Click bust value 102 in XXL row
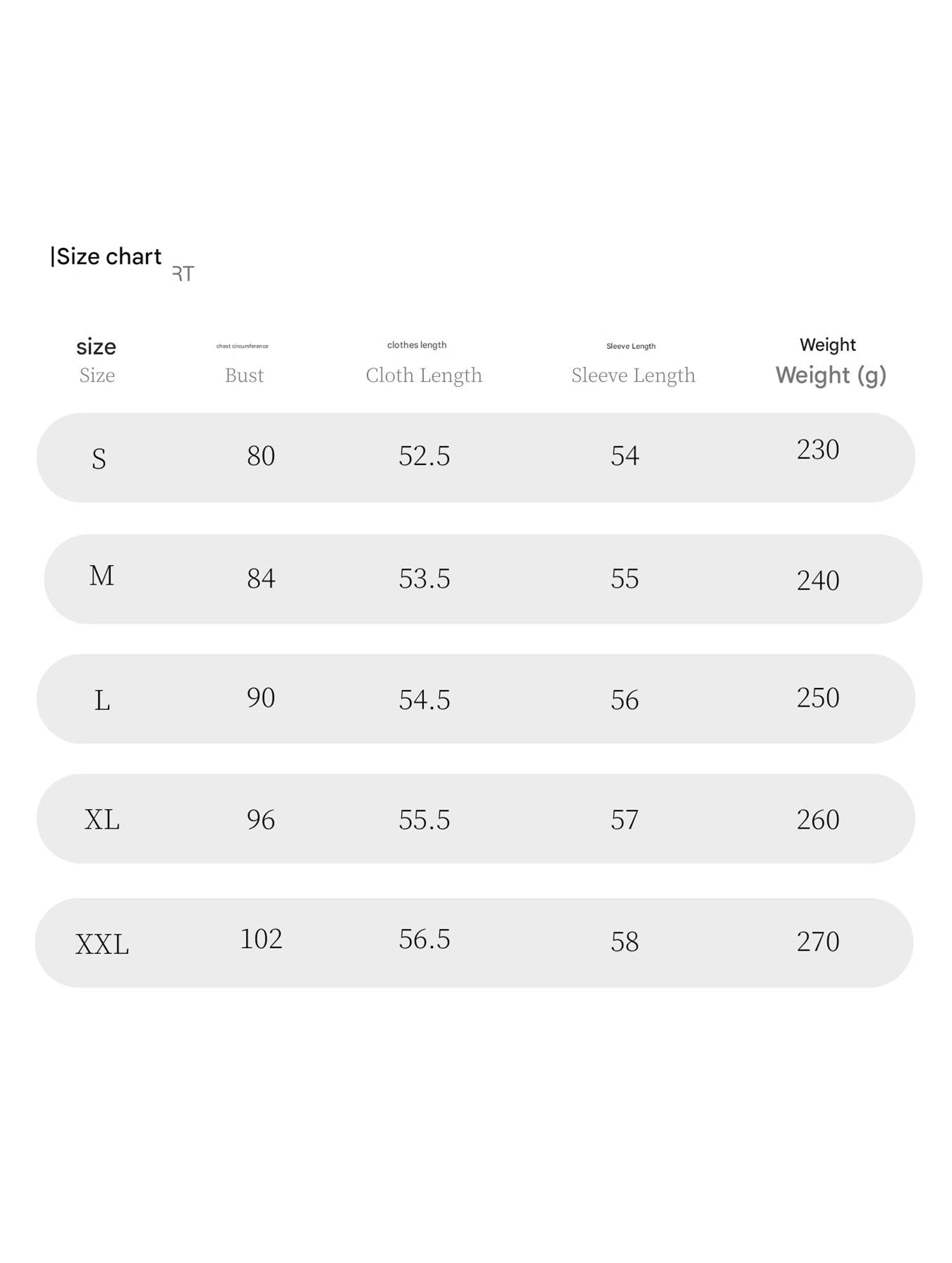This screenshot has height=1263, width=952. [261, 939]
